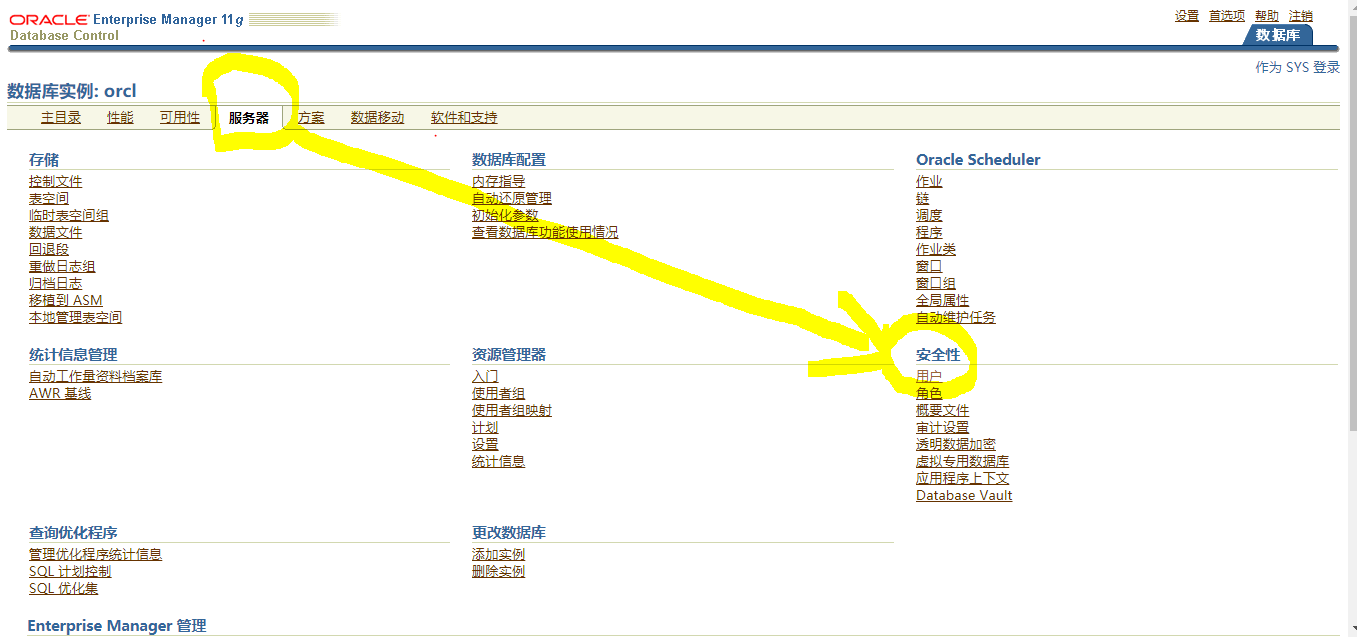Click the 角色 link
Screen dimensions: 1357x637
[x=929, y=393]
